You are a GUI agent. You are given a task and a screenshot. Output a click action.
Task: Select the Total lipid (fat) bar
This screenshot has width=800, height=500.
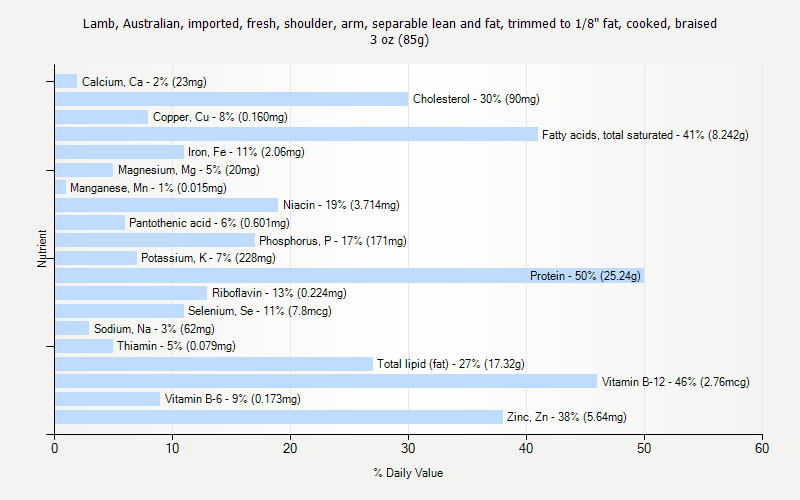213,364
